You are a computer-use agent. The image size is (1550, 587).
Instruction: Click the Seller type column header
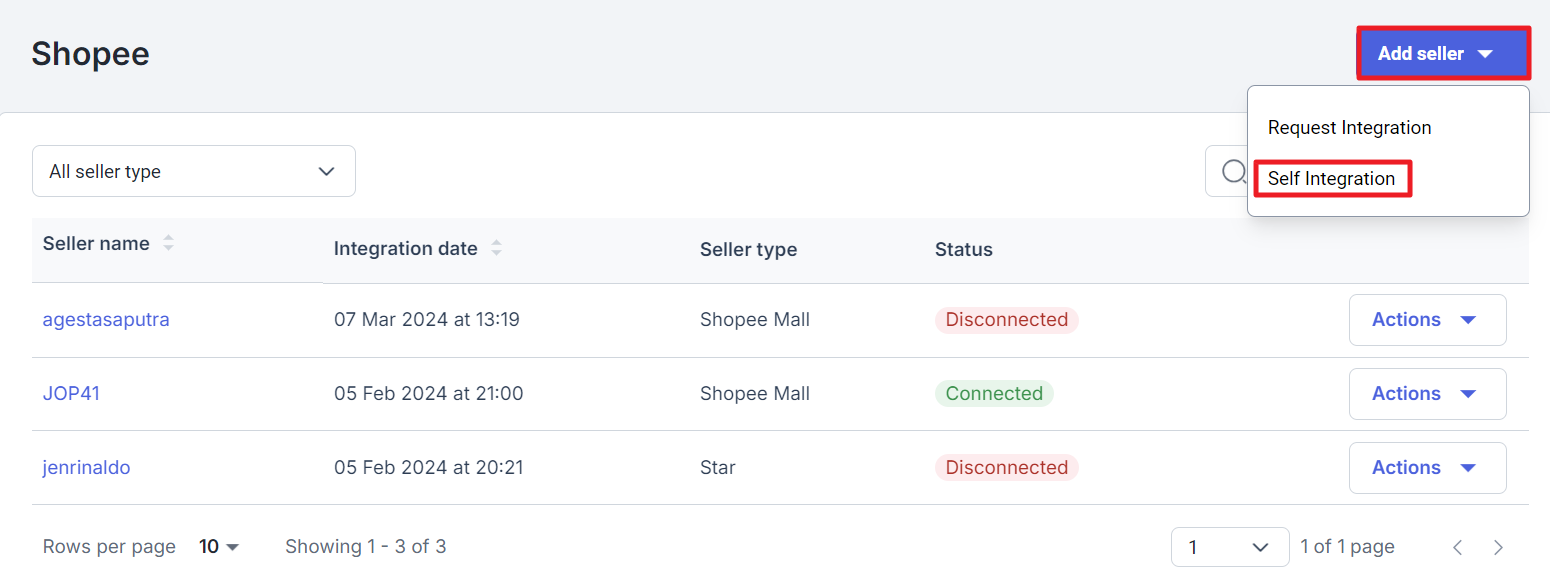tap(748, 250)
